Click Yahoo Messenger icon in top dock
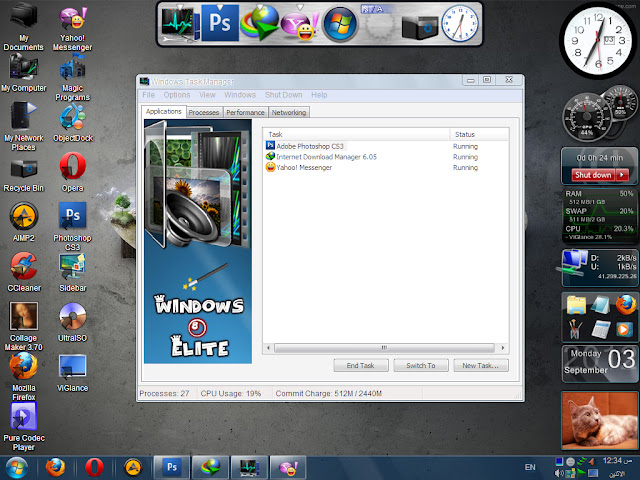This screenshot has height=480, width=640. coord(300,24)
